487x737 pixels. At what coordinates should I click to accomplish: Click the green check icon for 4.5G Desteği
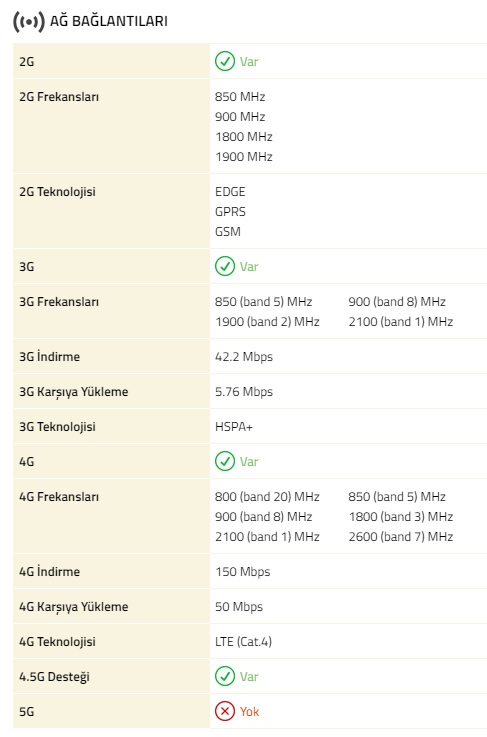click(225, 676)
